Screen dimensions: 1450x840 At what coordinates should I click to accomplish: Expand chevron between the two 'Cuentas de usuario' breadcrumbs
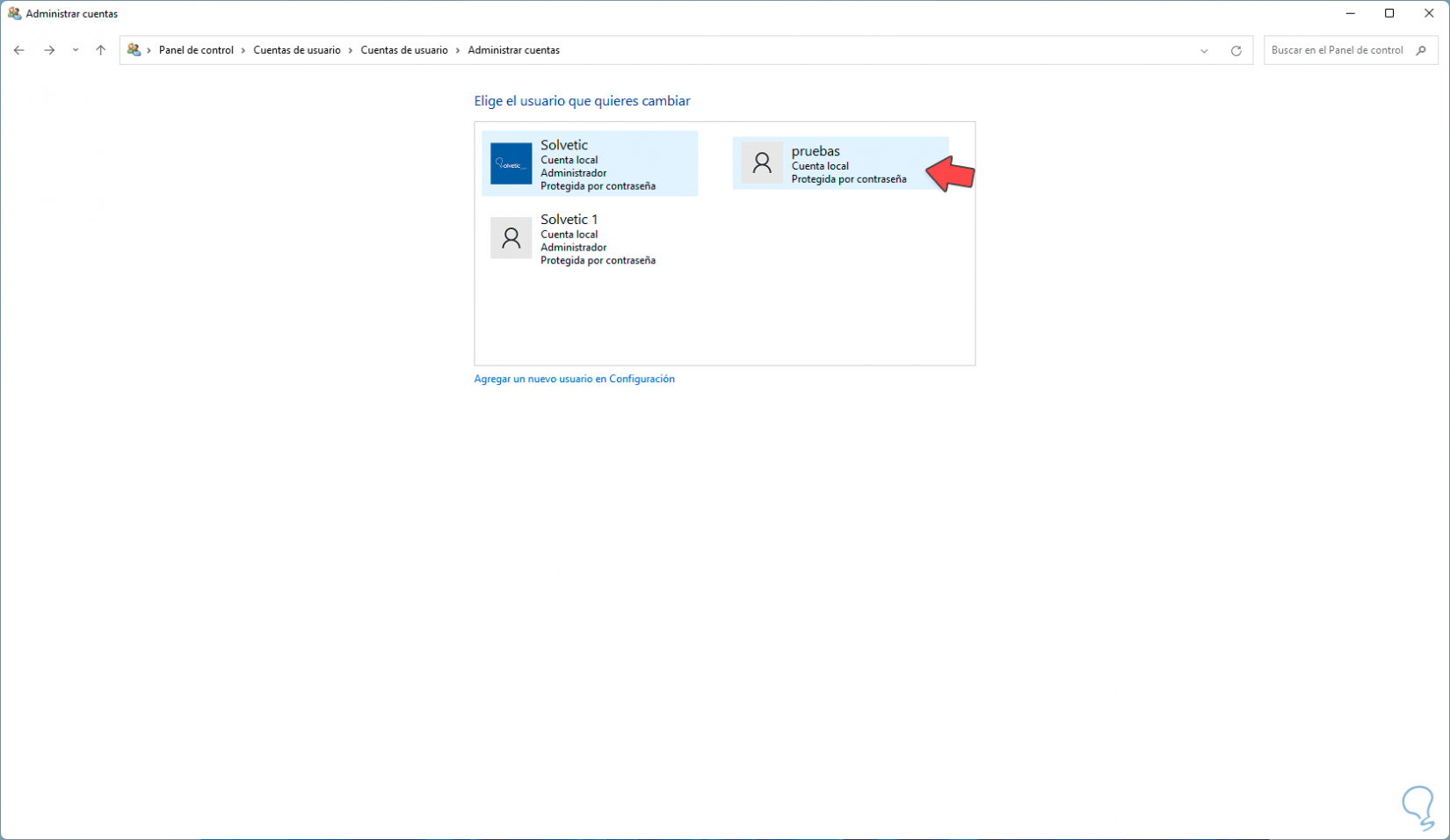point(351,50)
